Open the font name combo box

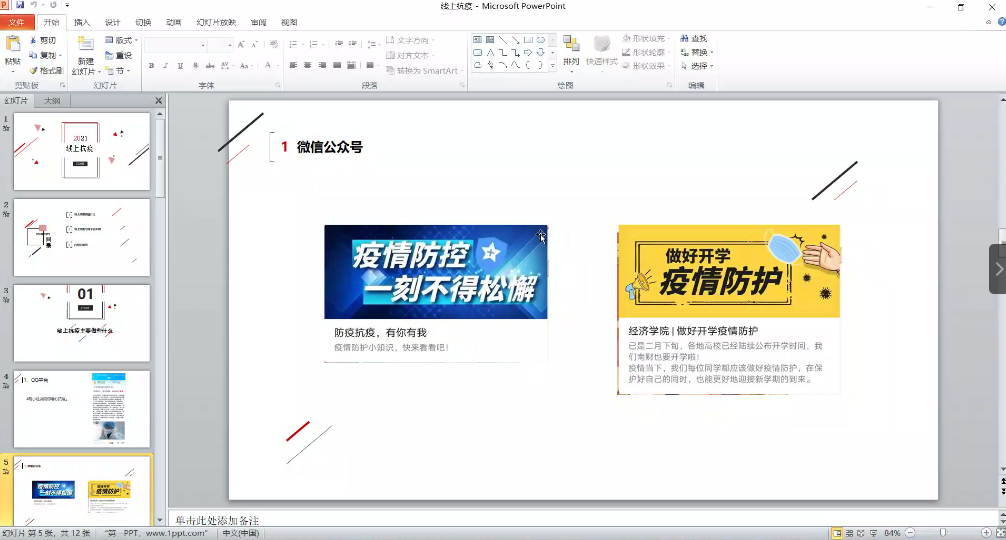pyautogui.click(x=175, y=45)
